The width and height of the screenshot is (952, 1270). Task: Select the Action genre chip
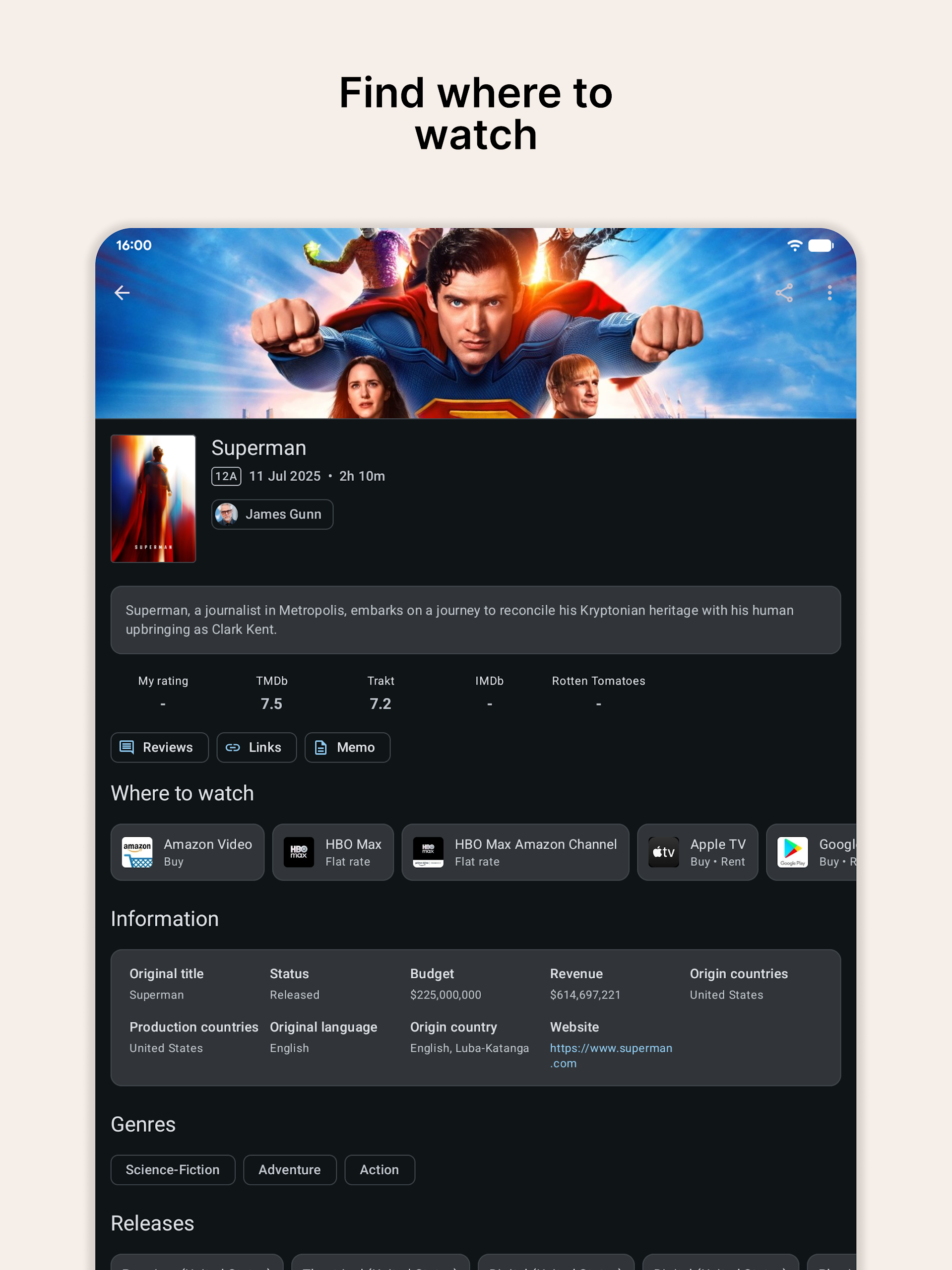pos(379,1169)
